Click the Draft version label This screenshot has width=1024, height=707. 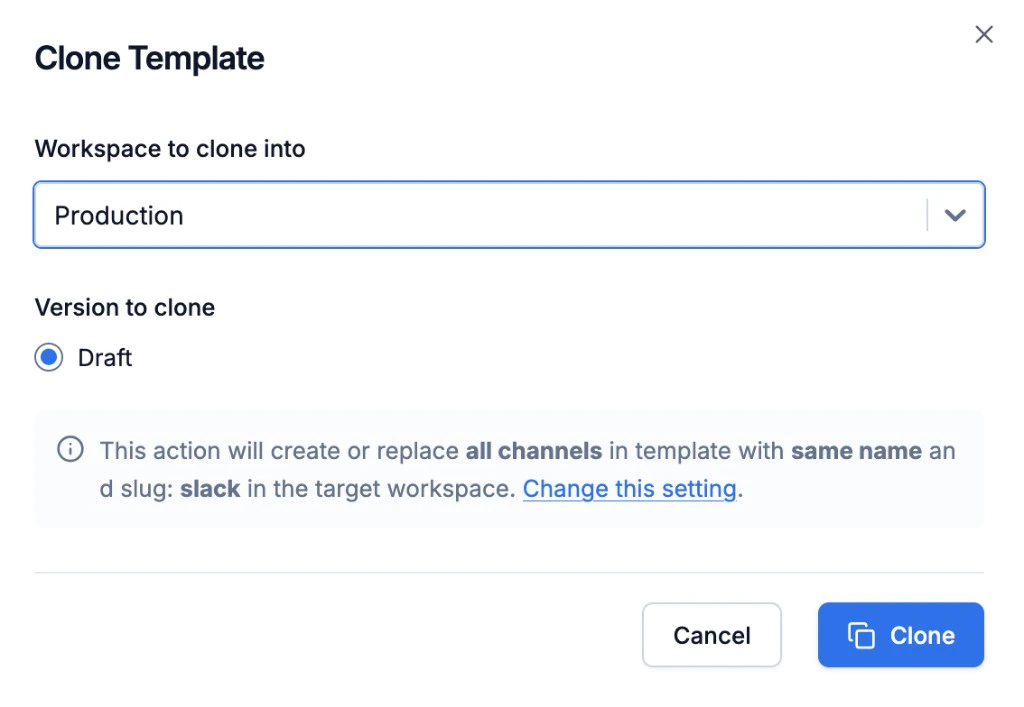click(x=105, y=358)
